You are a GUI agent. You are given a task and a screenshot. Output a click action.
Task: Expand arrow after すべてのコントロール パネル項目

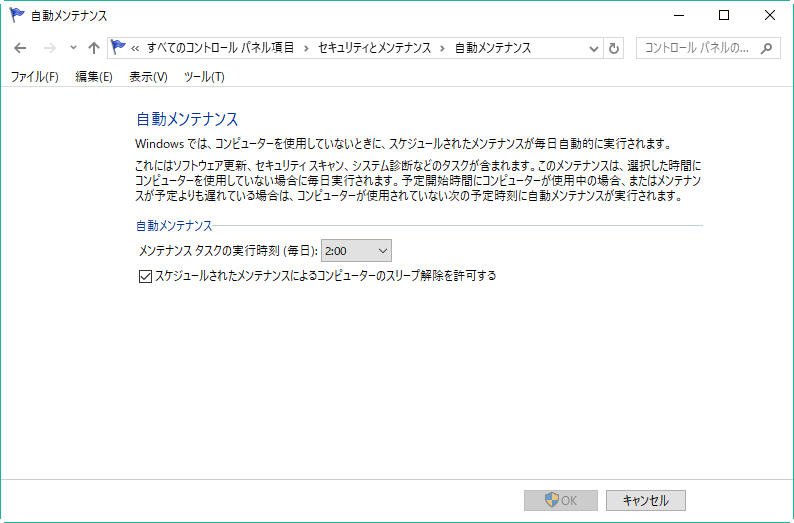306,48
